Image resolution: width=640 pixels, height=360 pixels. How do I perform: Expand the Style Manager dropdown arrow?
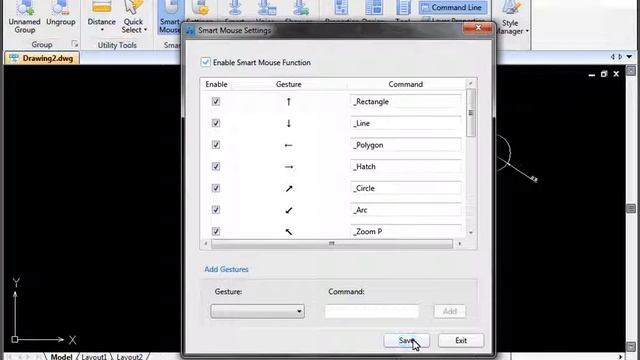coord(527,31)
